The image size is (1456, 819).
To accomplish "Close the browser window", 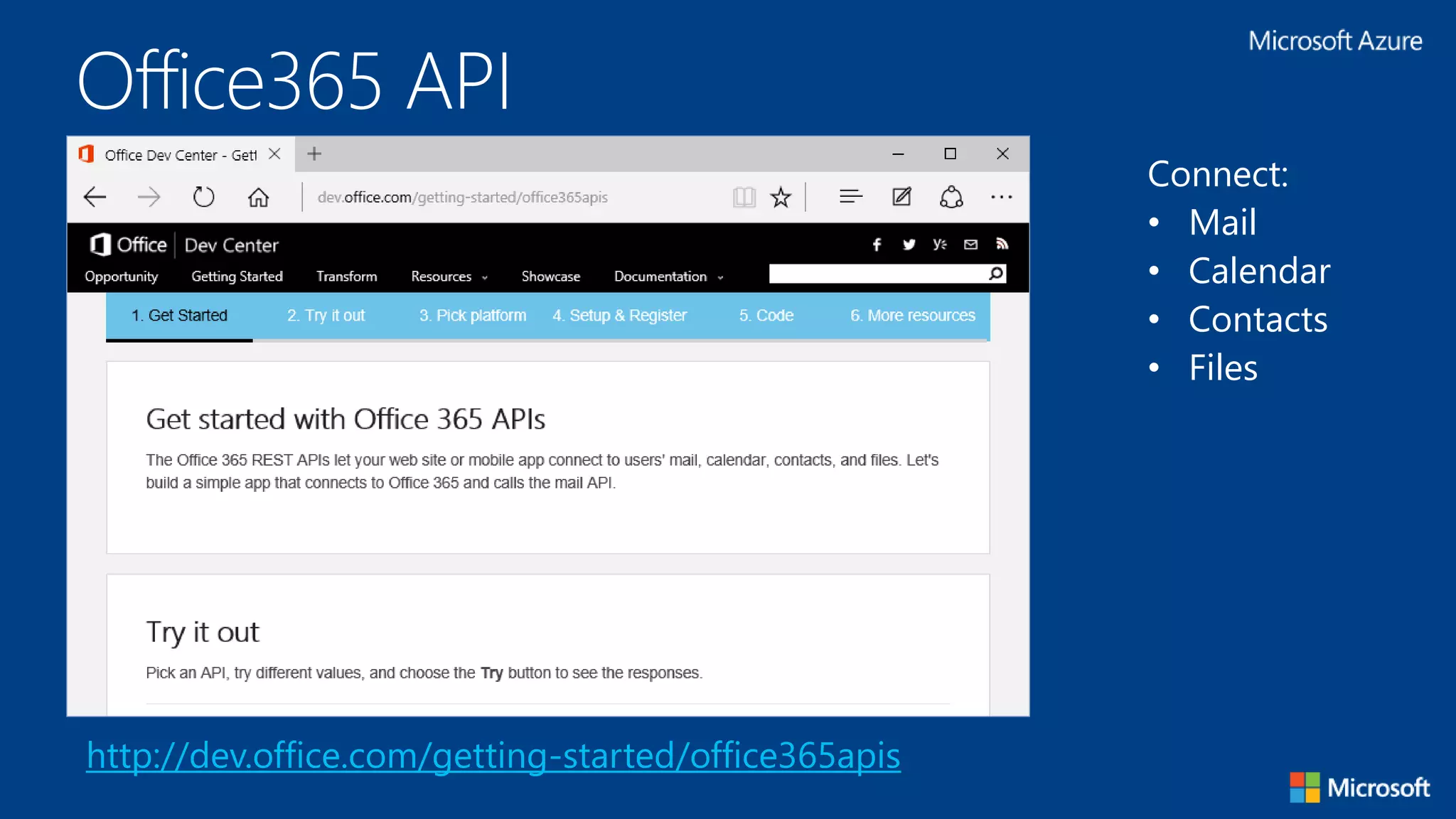I will (1002, 154).
